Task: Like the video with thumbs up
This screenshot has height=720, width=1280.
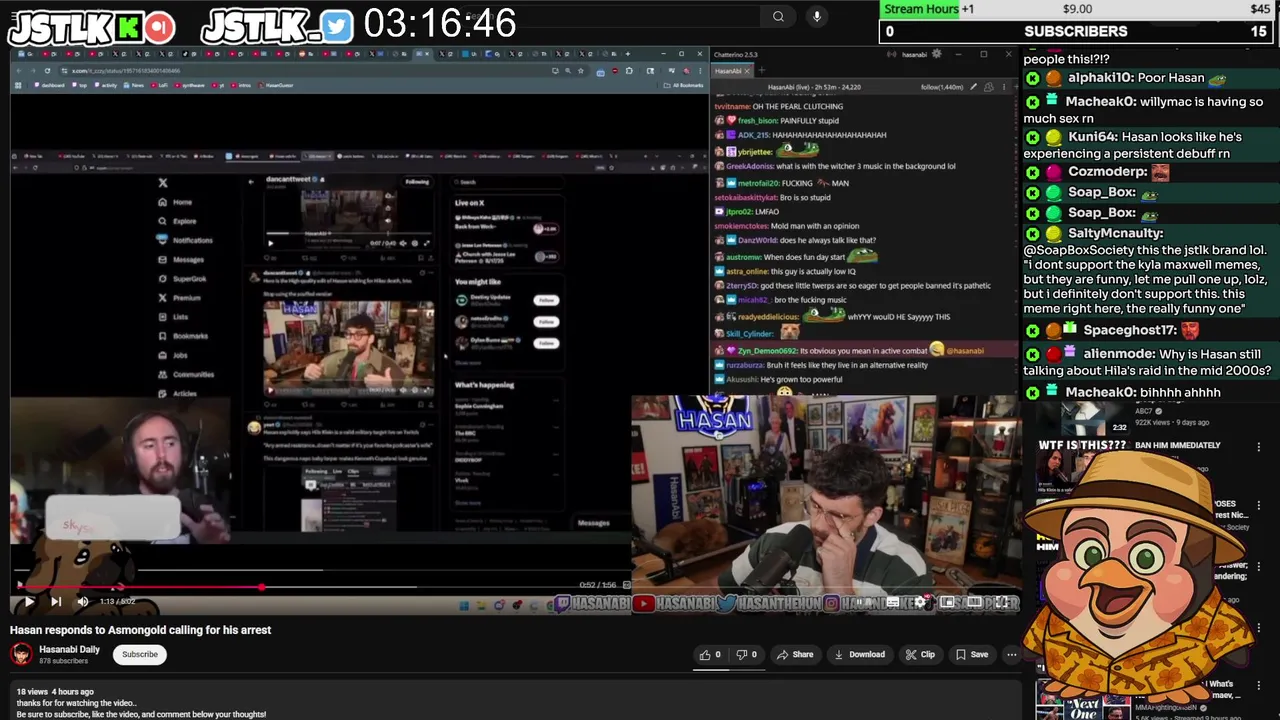Action: [710, 654]
